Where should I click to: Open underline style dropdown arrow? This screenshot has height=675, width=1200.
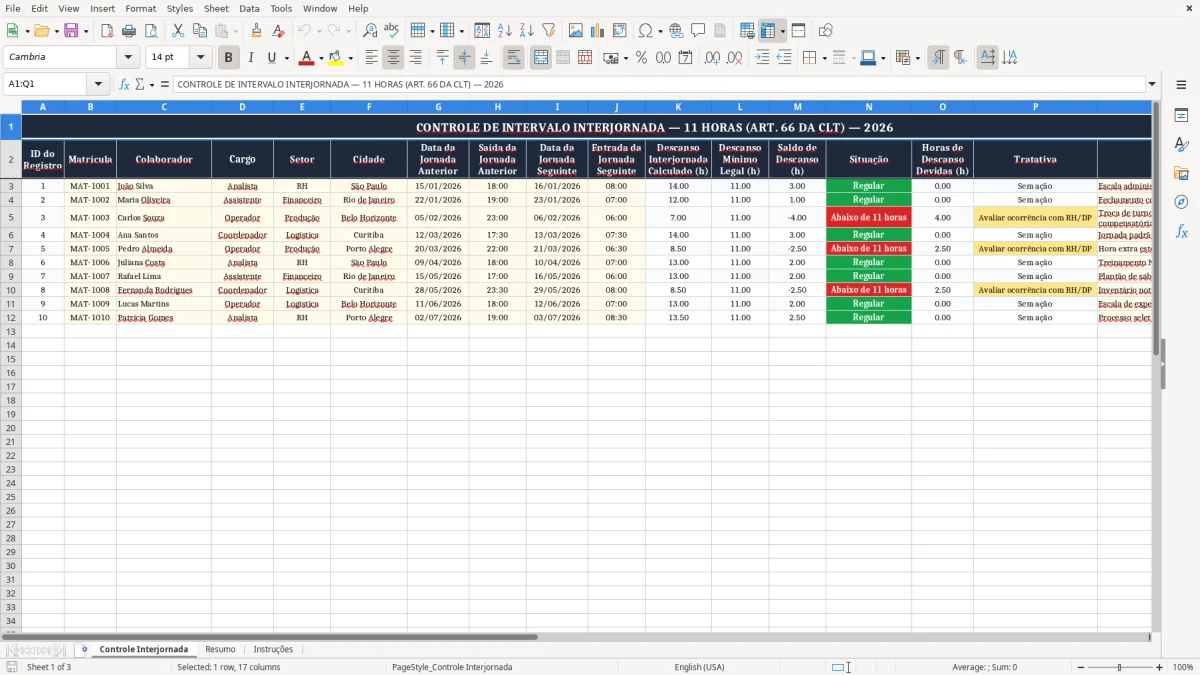click(x=286, y=58)
